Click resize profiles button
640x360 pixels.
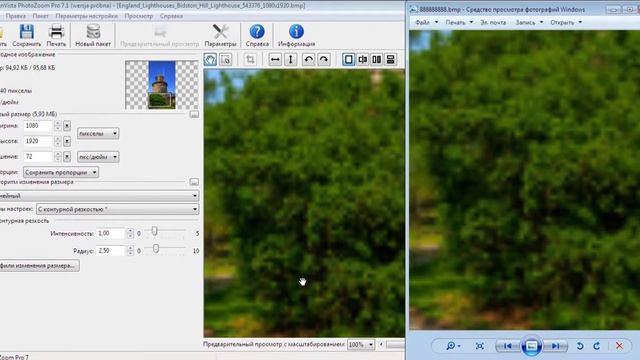(39, 266)
